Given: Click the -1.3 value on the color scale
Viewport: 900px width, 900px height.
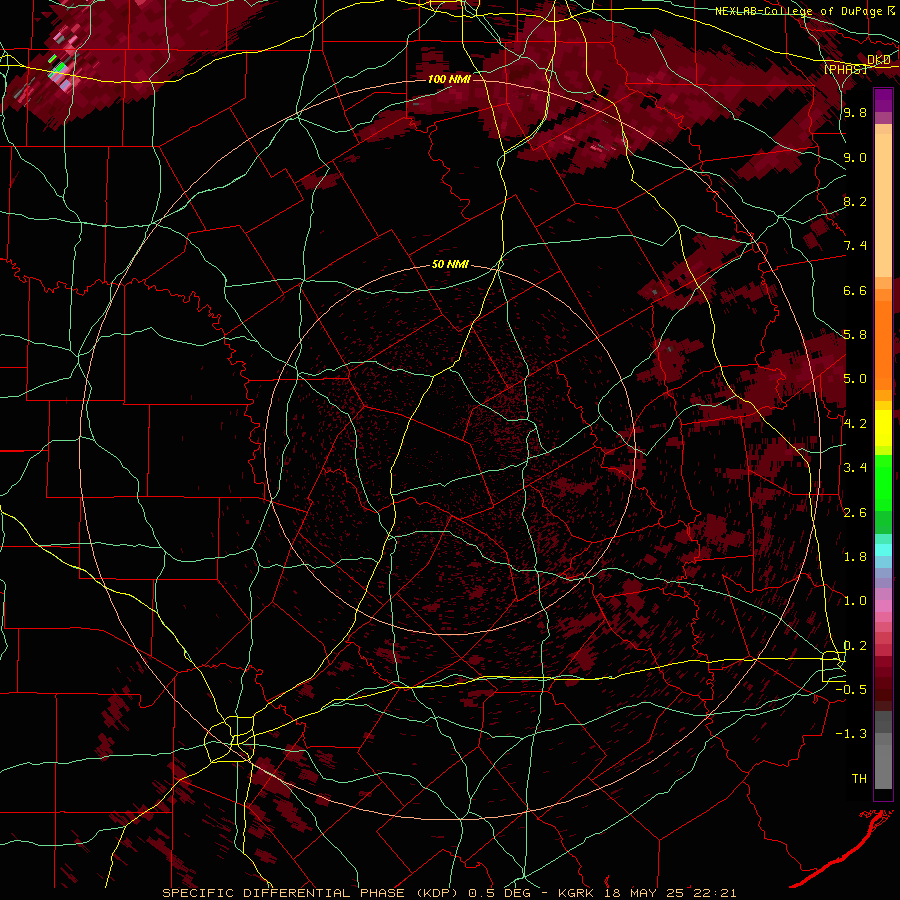Looking at the screenshot, I should 851,734.
